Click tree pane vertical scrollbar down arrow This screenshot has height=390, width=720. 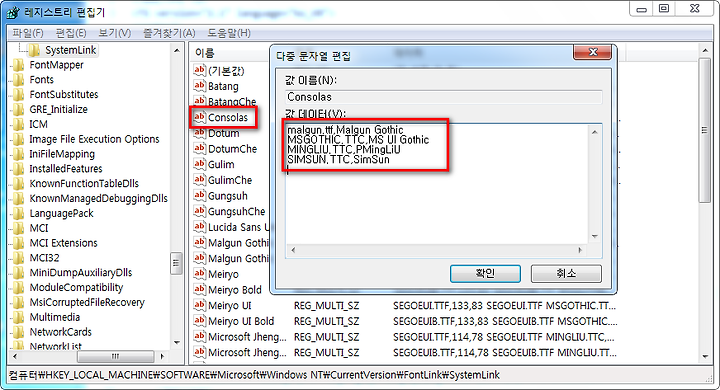177,342
